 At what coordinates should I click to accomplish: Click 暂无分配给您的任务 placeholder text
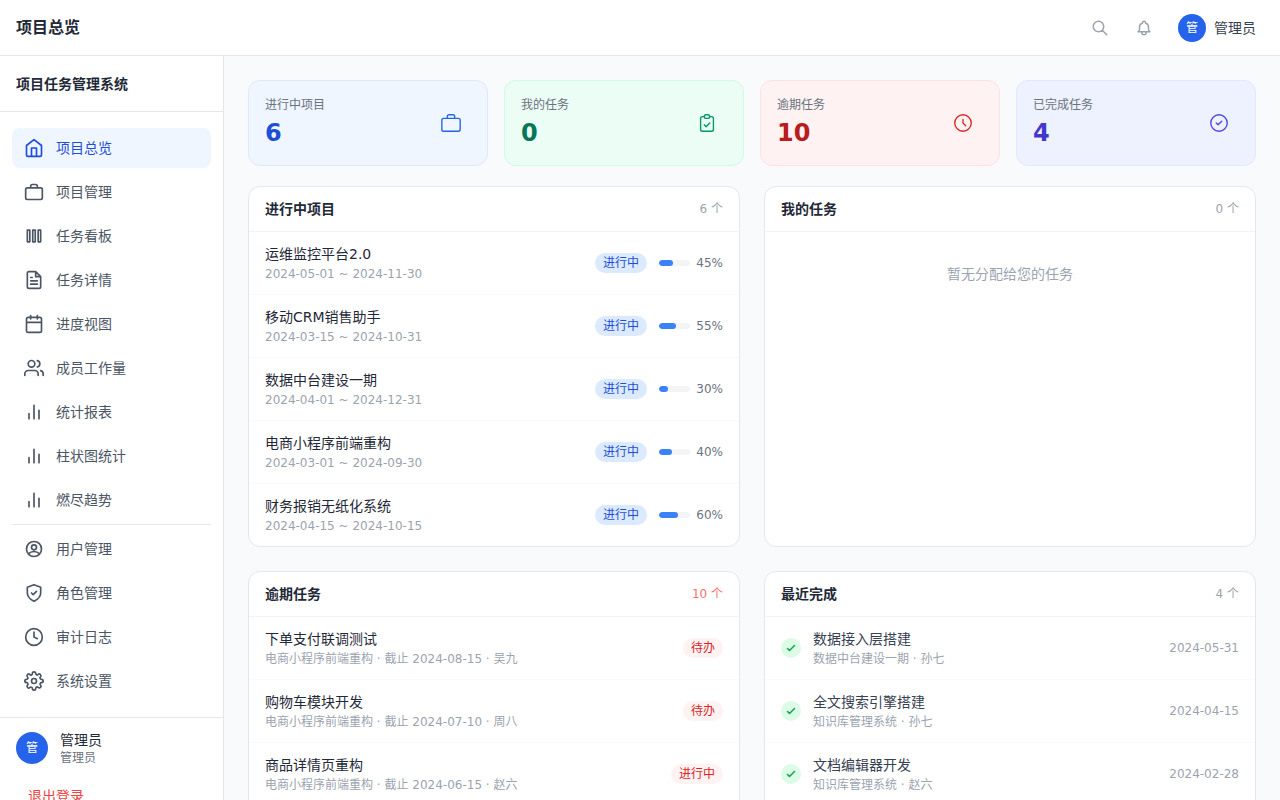click(x=1010, y=274)
